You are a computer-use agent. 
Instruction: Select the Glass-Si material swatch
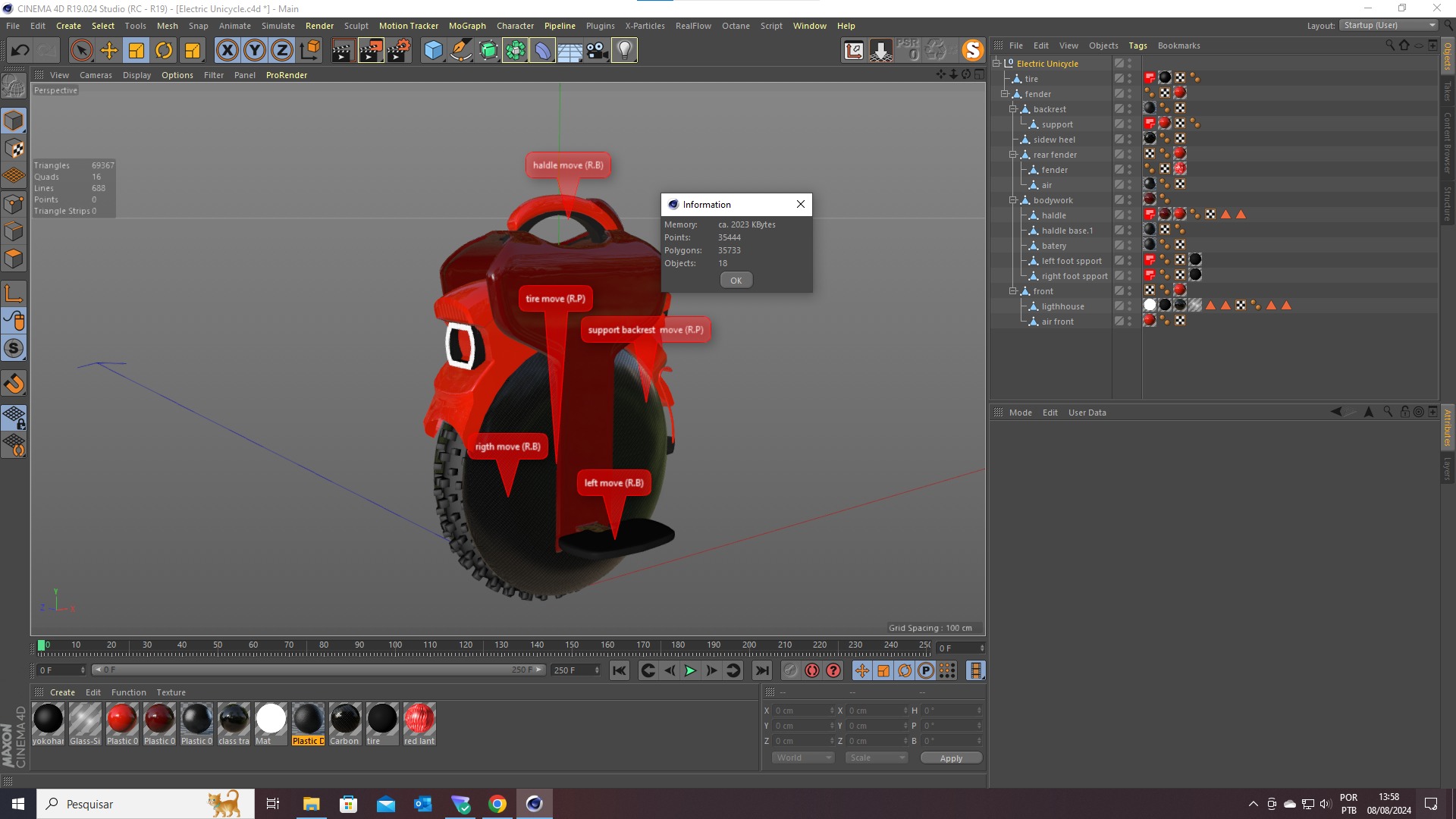(x=85, y=723)
